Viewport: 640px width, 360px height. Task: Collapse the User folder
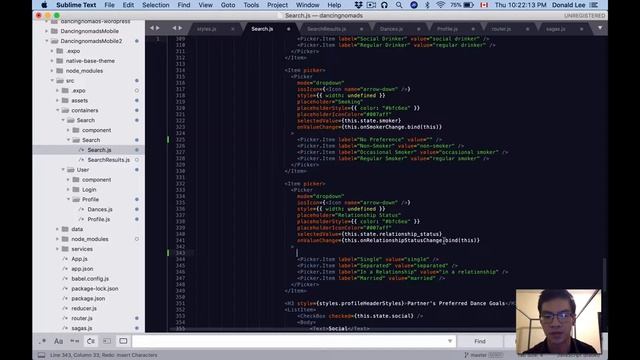63,170
